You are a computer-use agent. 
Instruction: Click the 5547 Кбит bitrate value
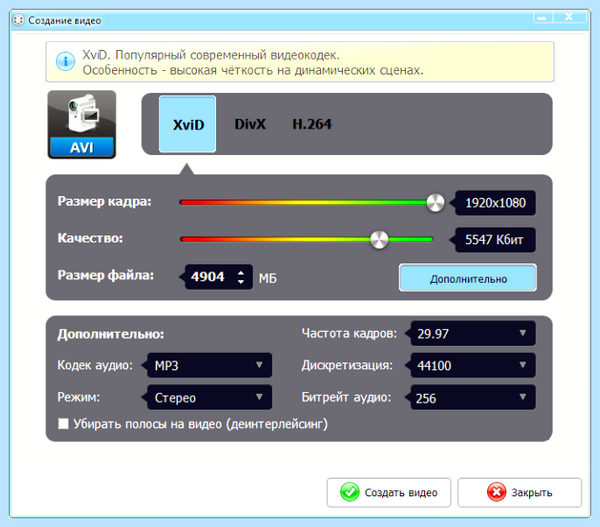pyautogui.click(x=495, y=240)
